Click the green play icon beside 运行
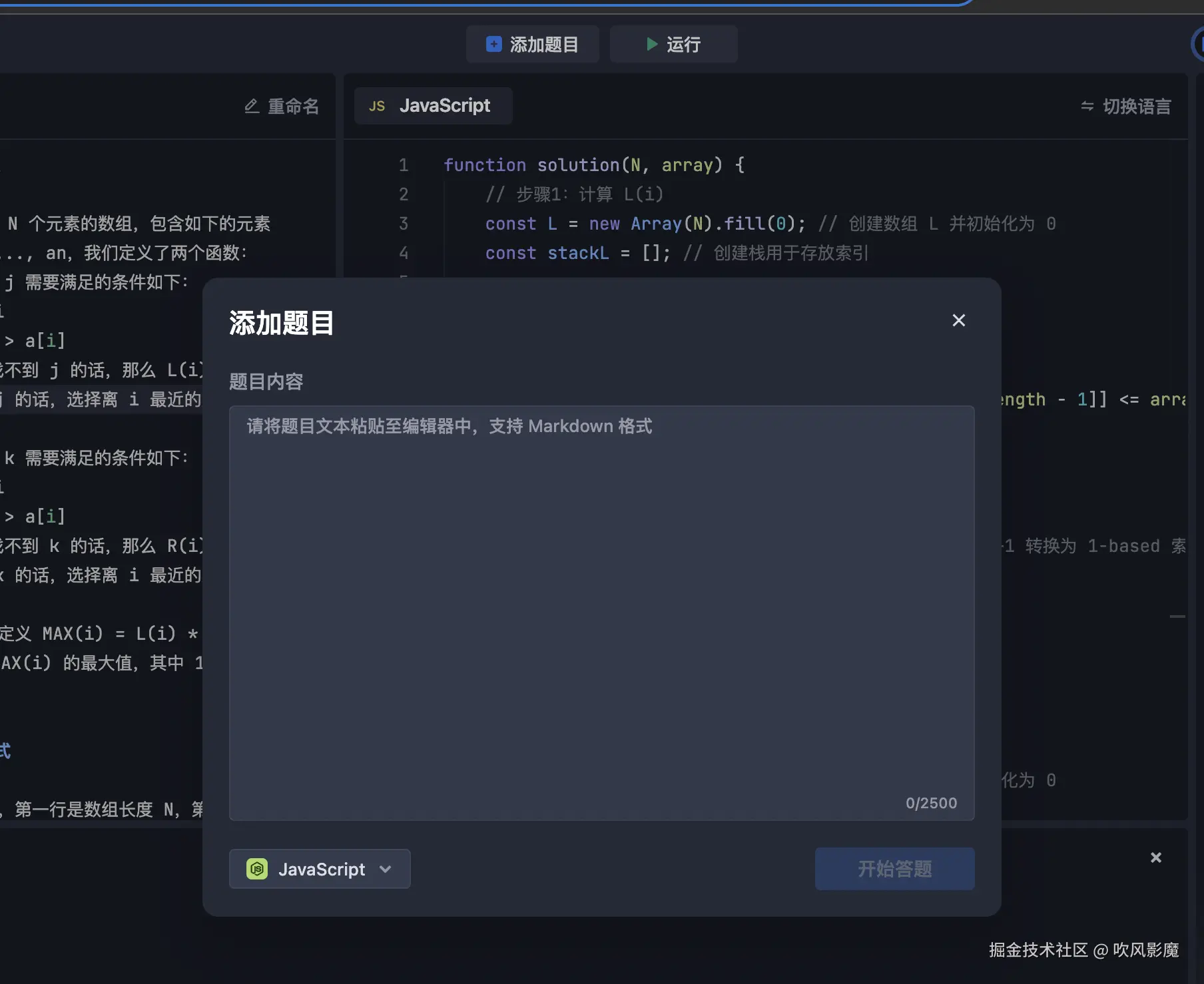 [652, 45]
